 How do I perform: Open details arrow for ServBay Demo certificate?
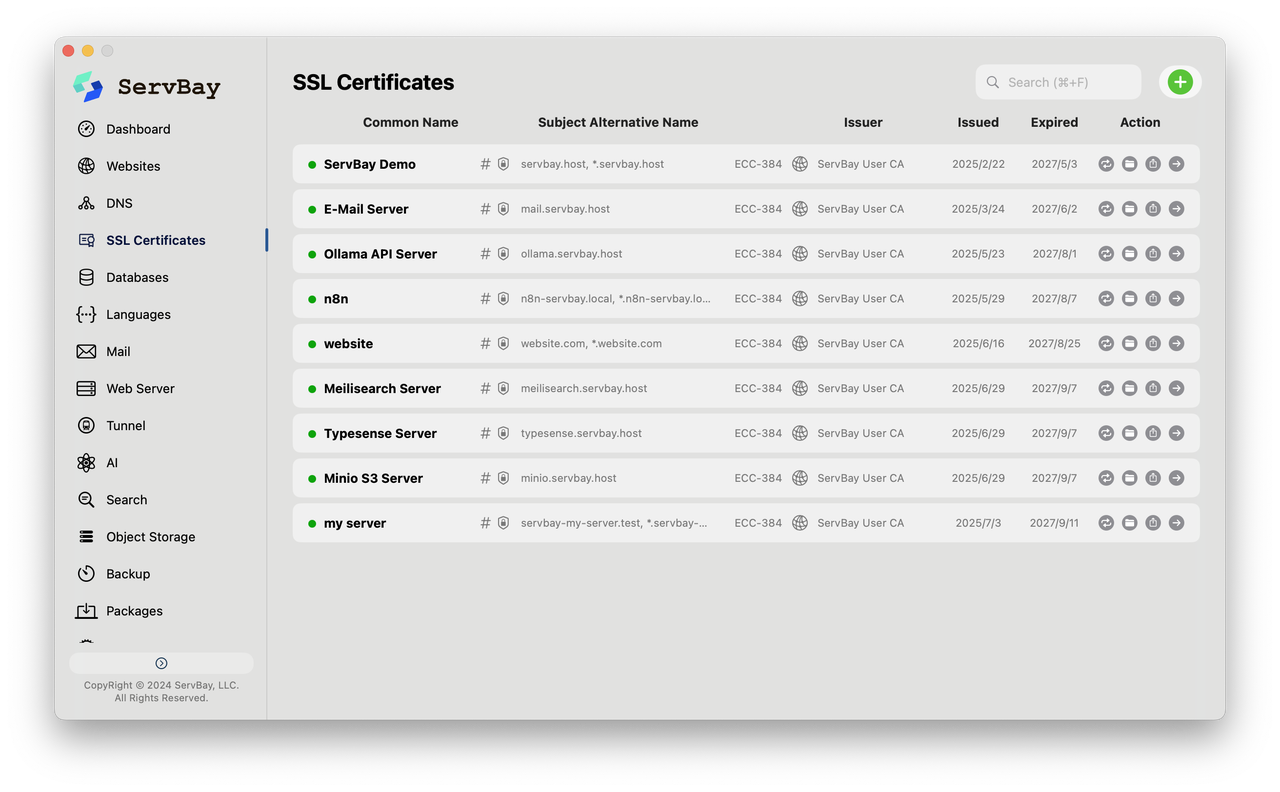[1176, 164]
